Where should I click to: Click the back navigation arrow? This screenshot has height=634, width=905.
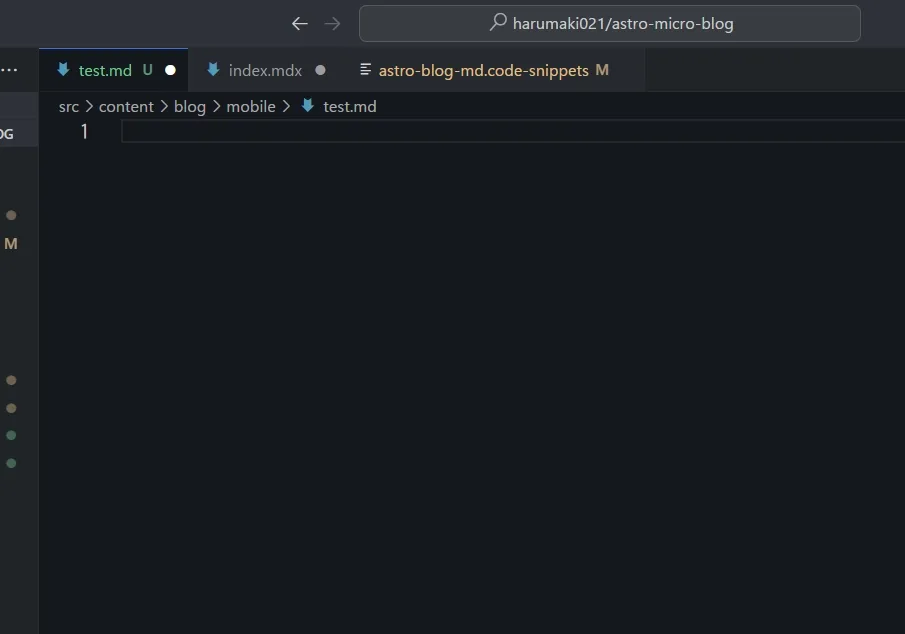pyautogui.click(x=299, y=23)
